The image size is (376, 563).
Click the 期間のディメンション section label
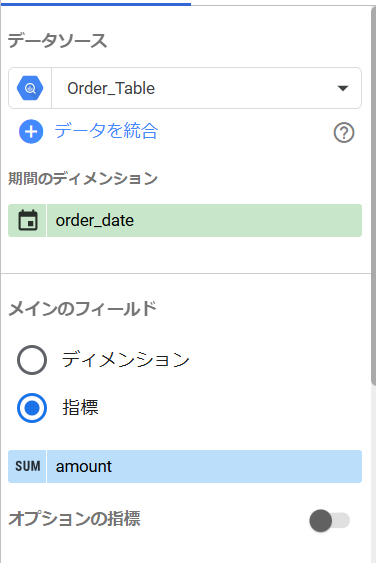(x=83, y=178)
